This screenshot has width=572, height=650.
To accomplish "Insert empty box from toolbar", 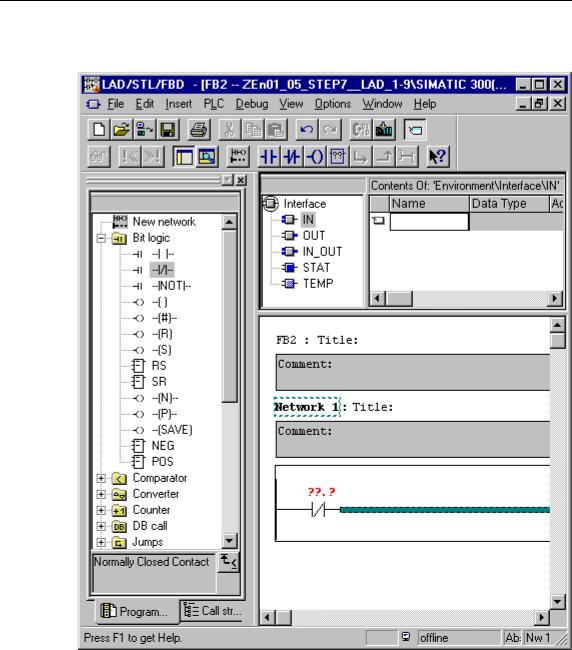I will [338, 157].
